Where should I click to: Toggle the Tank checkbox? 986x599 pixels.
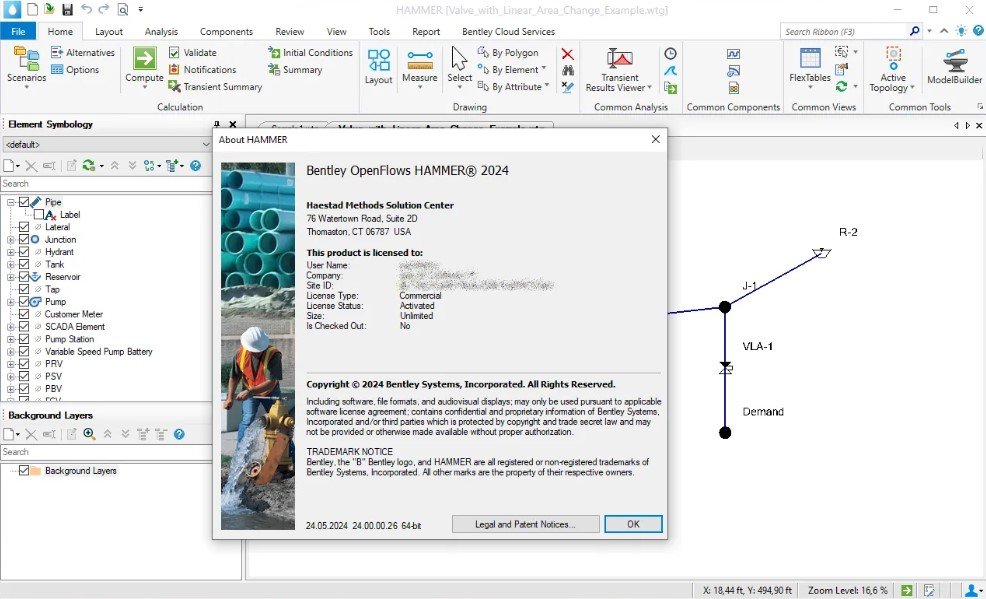[x=24, y=264]
